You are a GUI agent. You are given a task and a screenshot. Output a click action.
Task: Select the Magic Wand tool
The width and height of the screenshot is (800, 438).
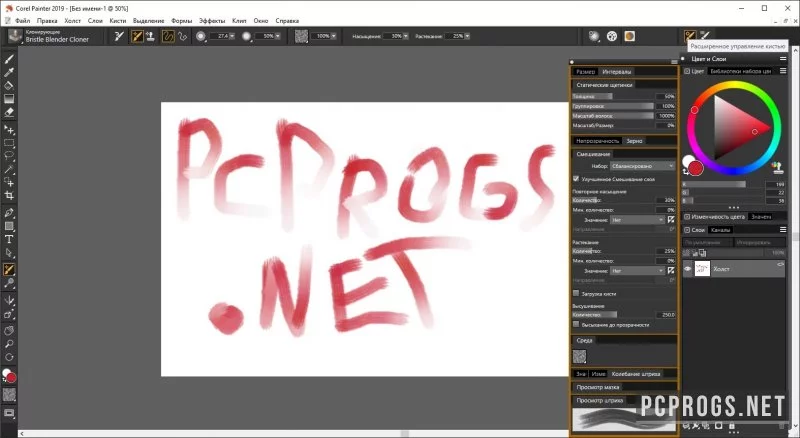pyautogui.click(x=9, y=169)
